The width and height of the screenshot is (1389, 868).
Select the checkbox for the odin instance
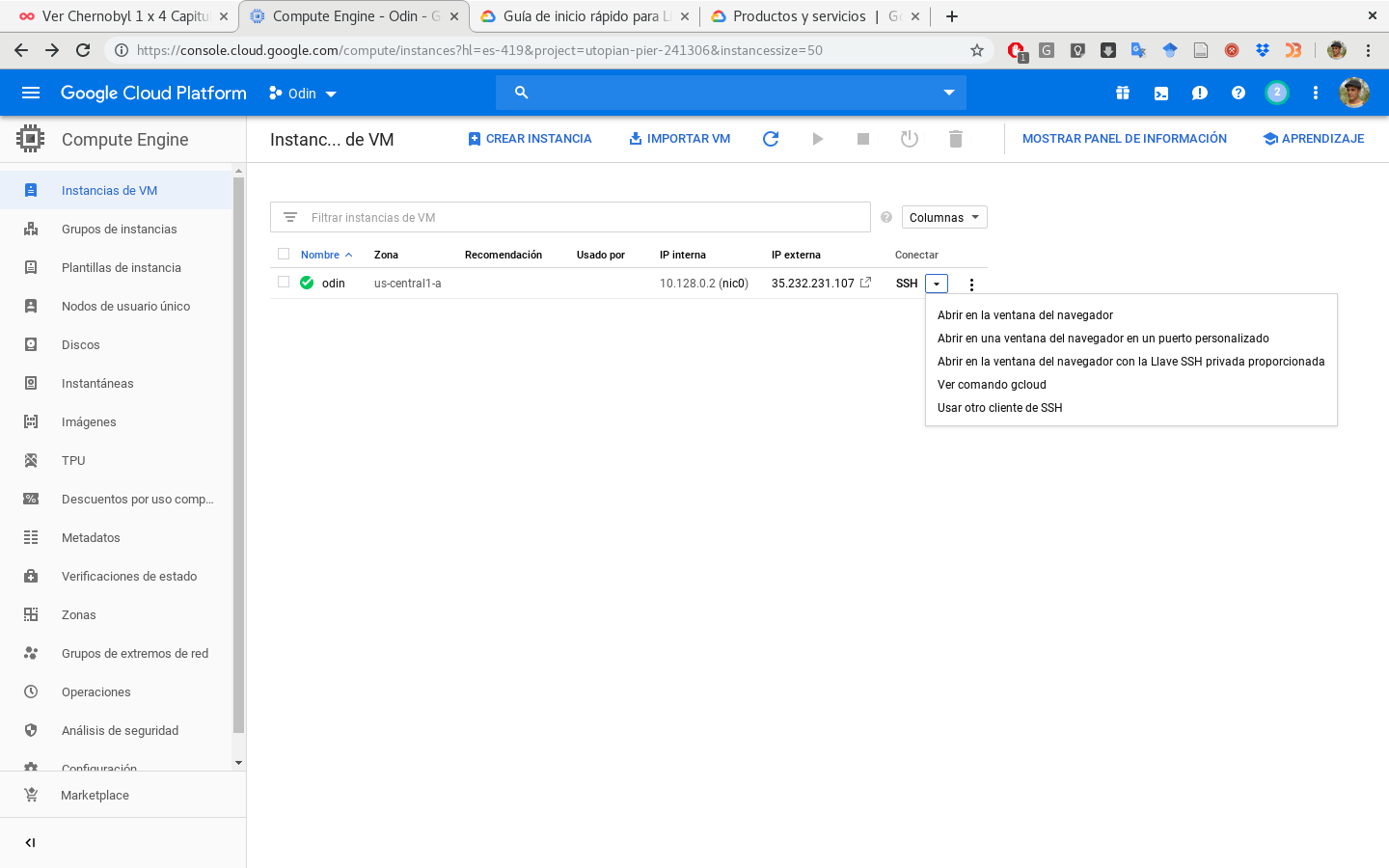(x=282, y=283)
